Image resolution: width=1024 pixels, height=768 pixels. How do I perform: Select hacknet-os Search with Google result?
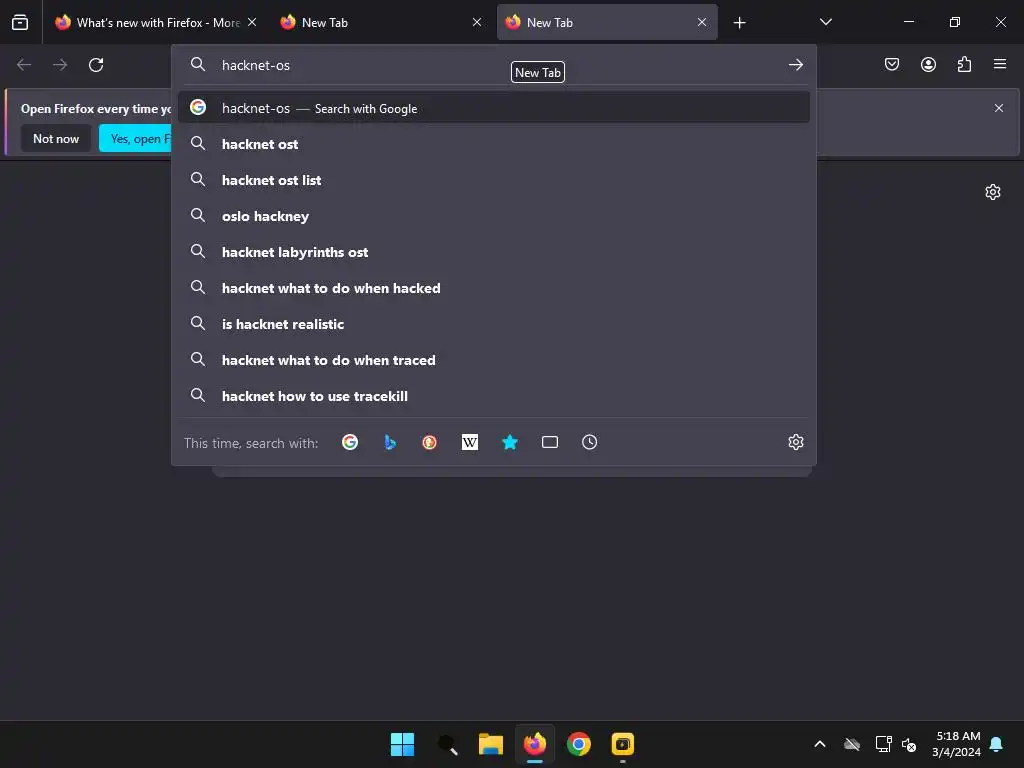pos(494,108)
